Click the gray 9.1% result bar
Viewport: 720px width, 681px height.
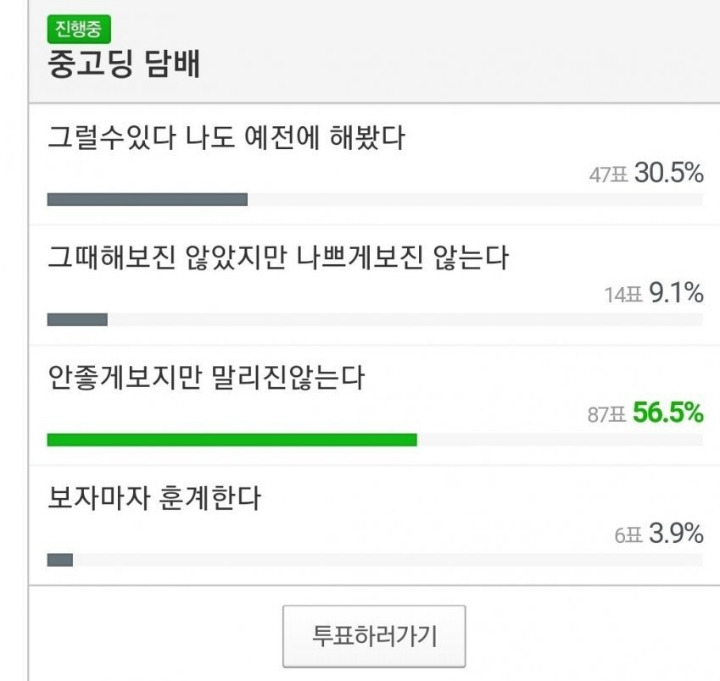click(x=77, y=320)
